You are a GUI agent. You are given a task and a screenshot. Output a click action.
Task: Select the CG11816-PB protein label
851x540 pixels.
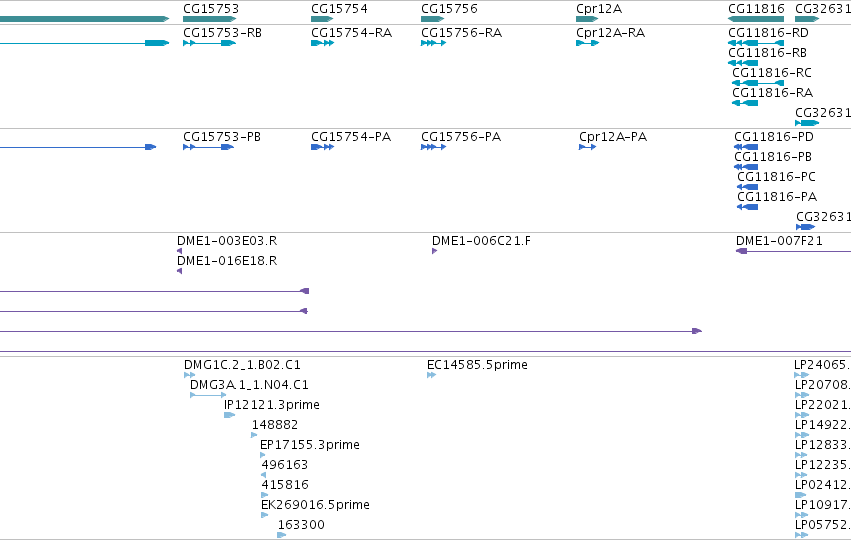pos(773,157)
